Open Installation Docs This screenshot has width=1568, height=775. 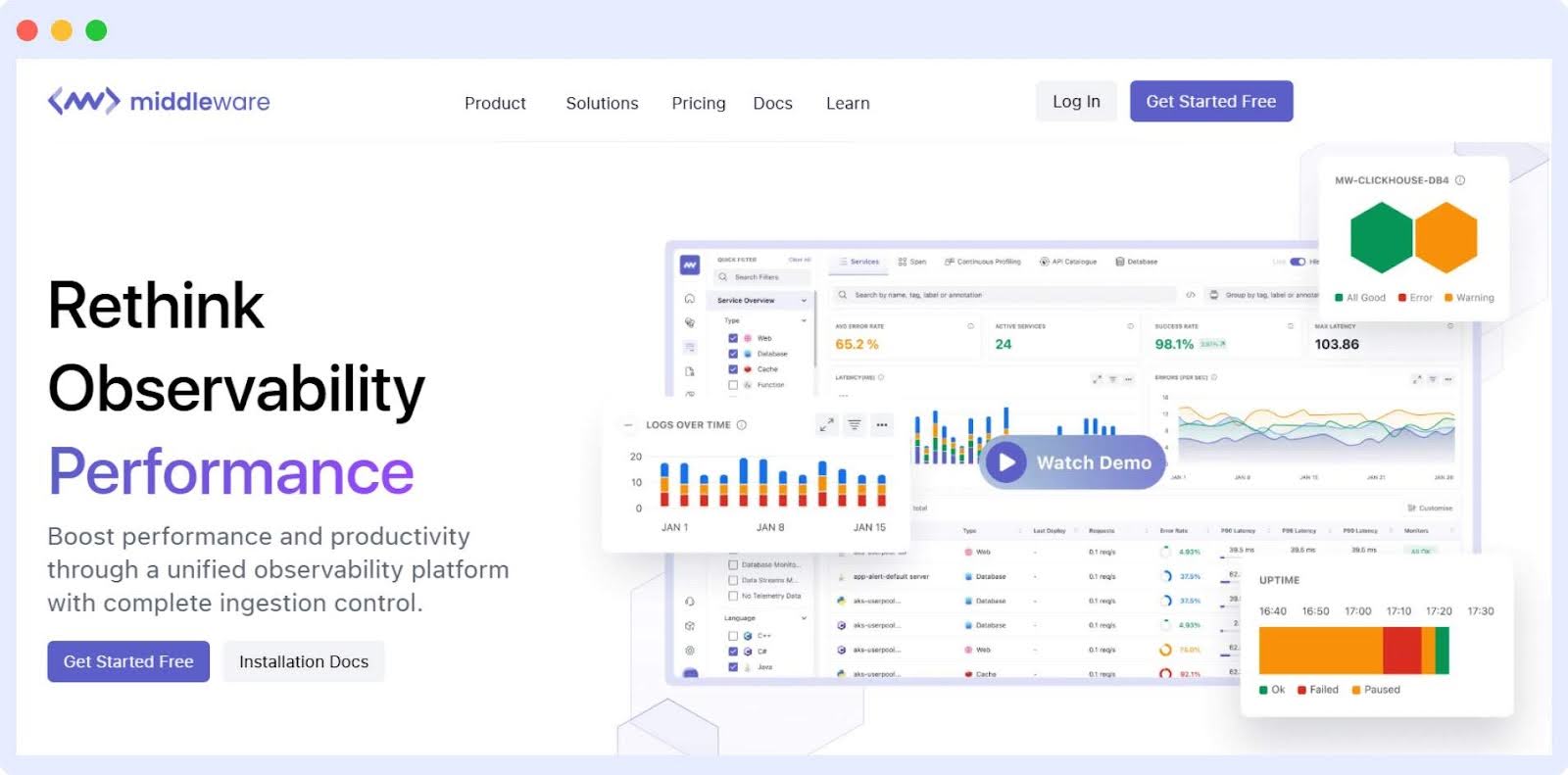tap(304, 661)
